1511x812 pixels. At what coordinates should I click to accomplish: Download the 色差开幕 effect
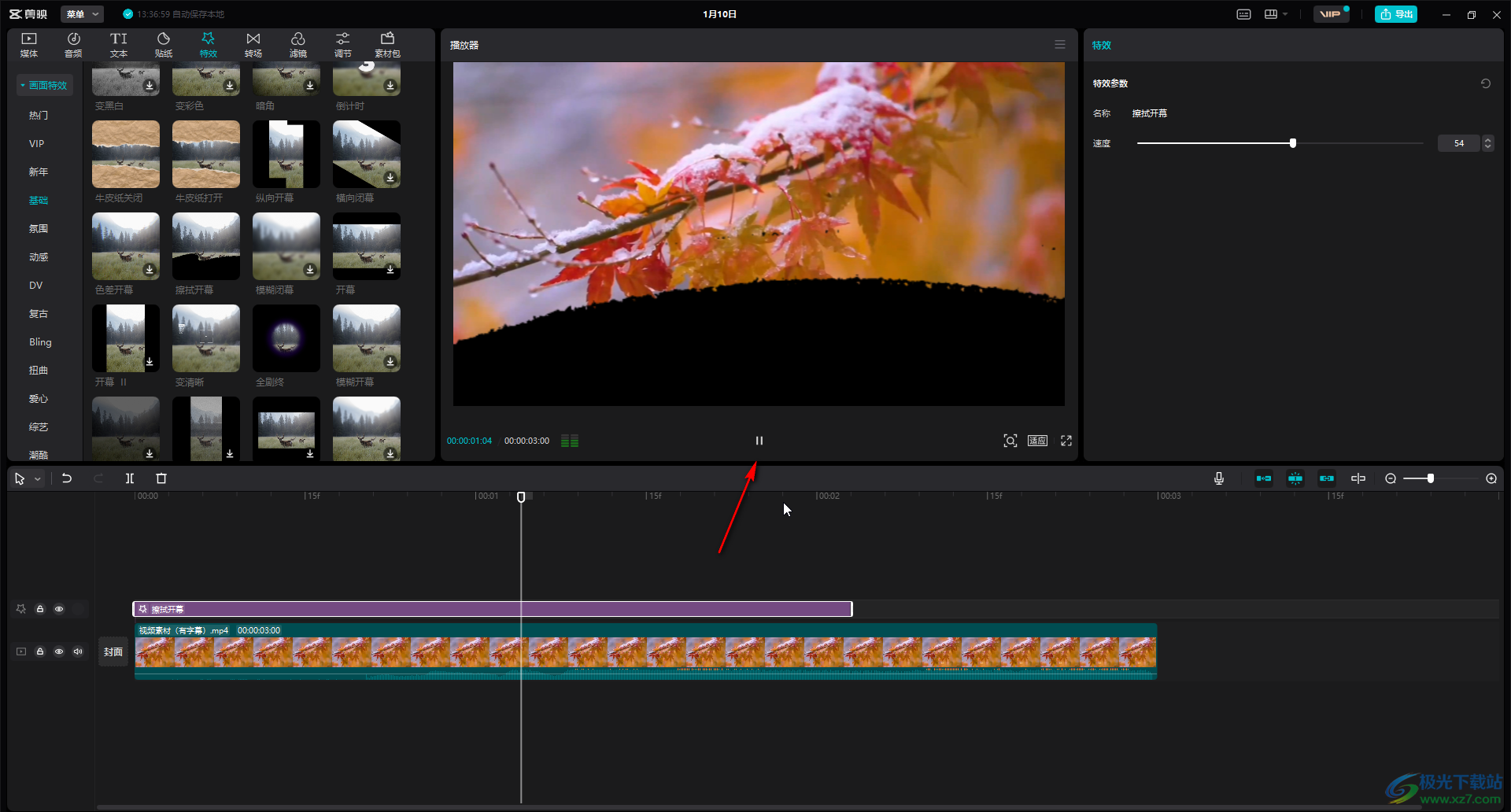[150, 270]
